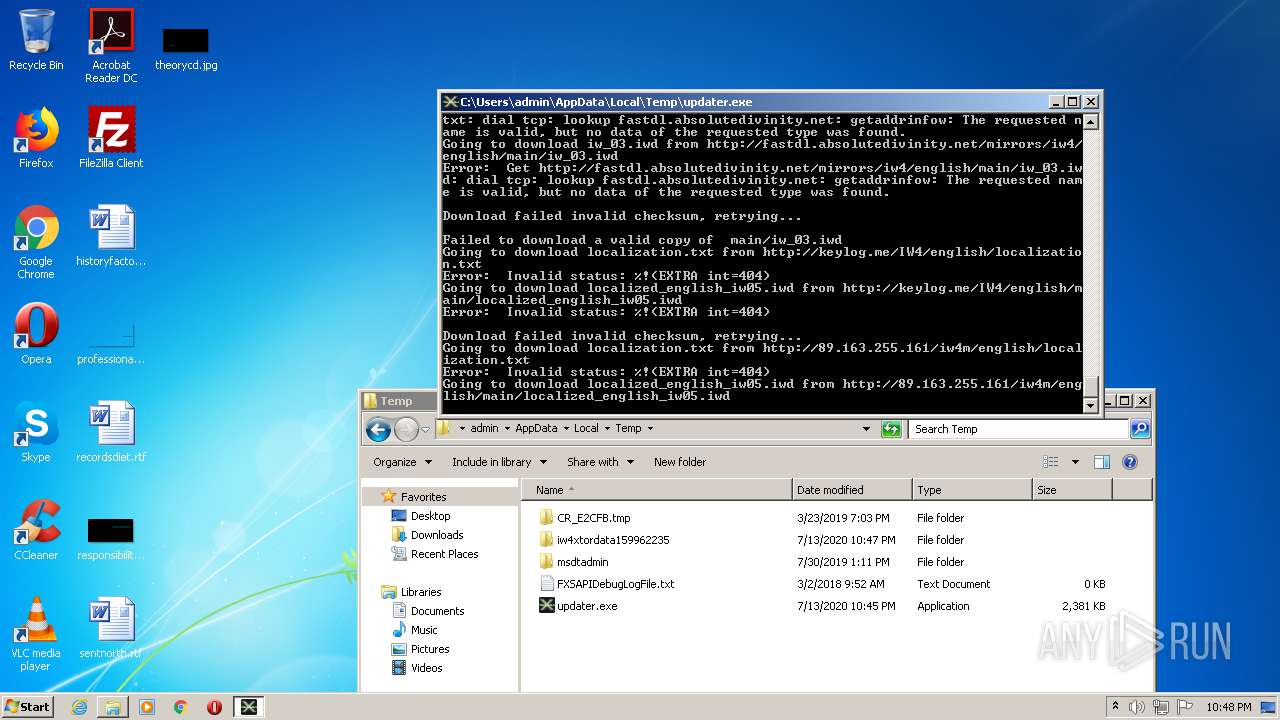The image size is (1280, 720).
Task: Open Opera from the taskbar
Action: coord(214,707)
